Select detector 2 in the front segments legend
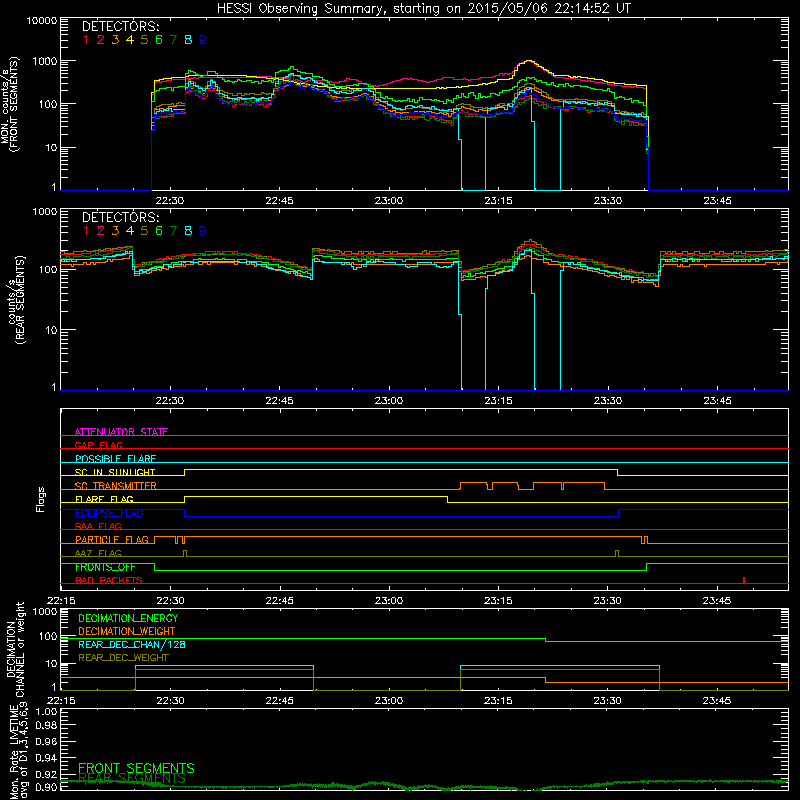800x800 pixels. coord(101,39)
